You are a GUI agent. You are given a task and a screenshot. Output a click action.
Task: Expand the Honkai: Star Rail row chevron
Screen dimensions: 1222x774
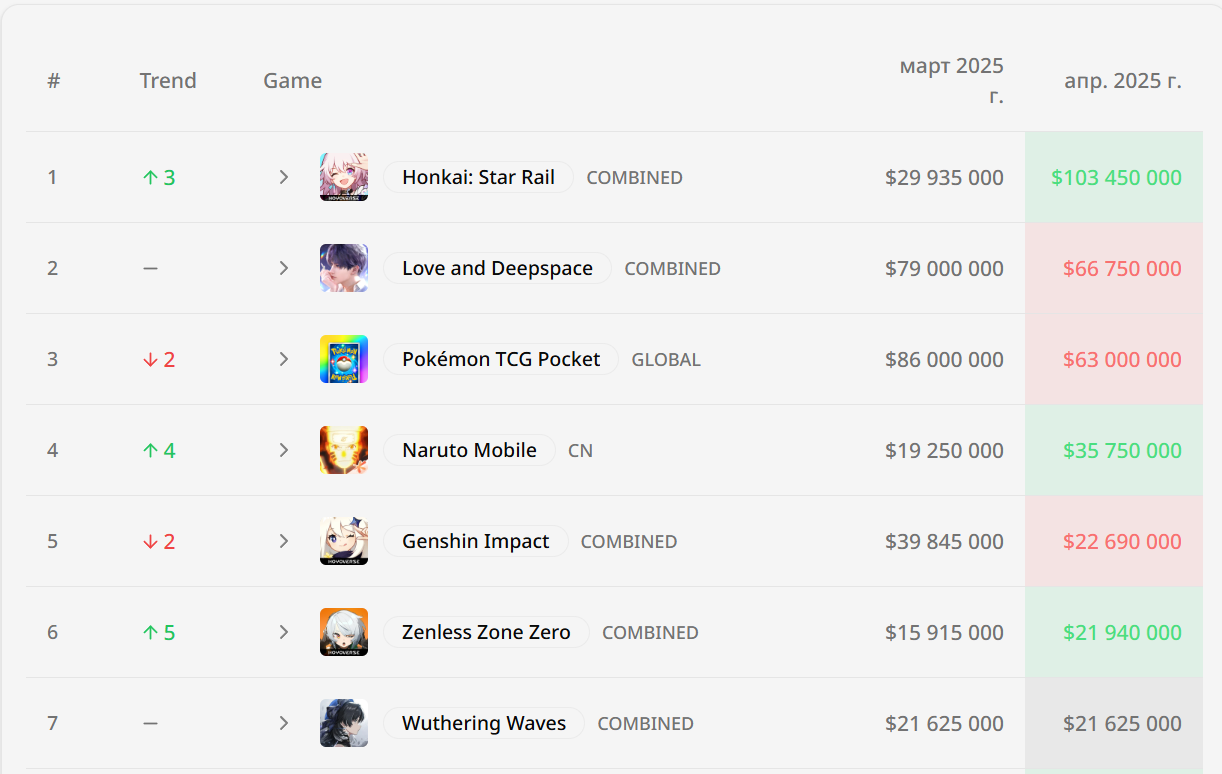click(284, 177)
